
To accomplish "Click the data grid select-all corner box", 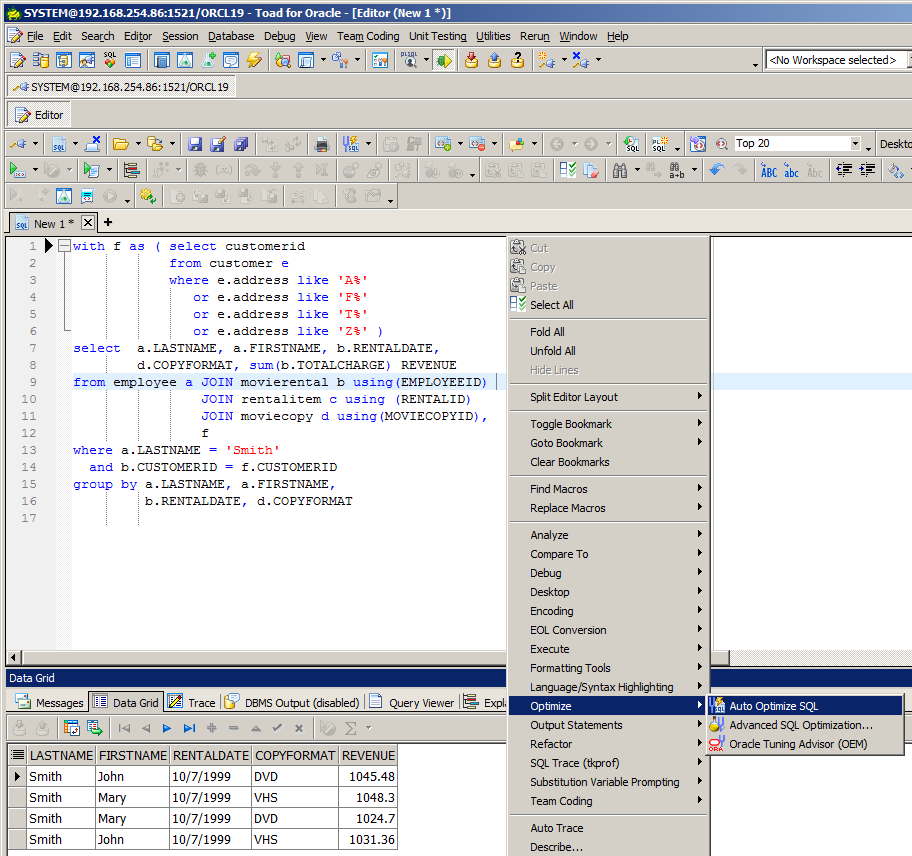I will click(17, 755).
